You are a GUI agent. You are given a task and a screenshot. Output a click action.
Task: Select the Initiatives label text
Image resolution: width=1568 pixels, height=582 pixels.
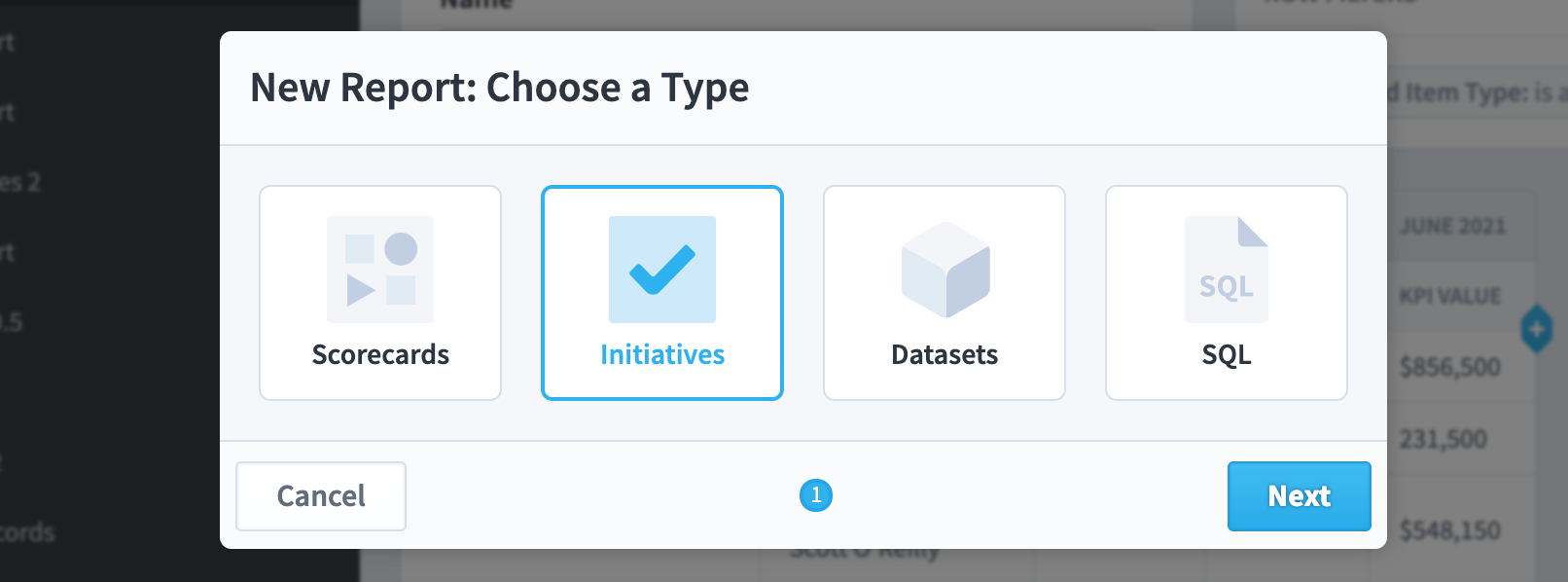[x=662, y=354]
